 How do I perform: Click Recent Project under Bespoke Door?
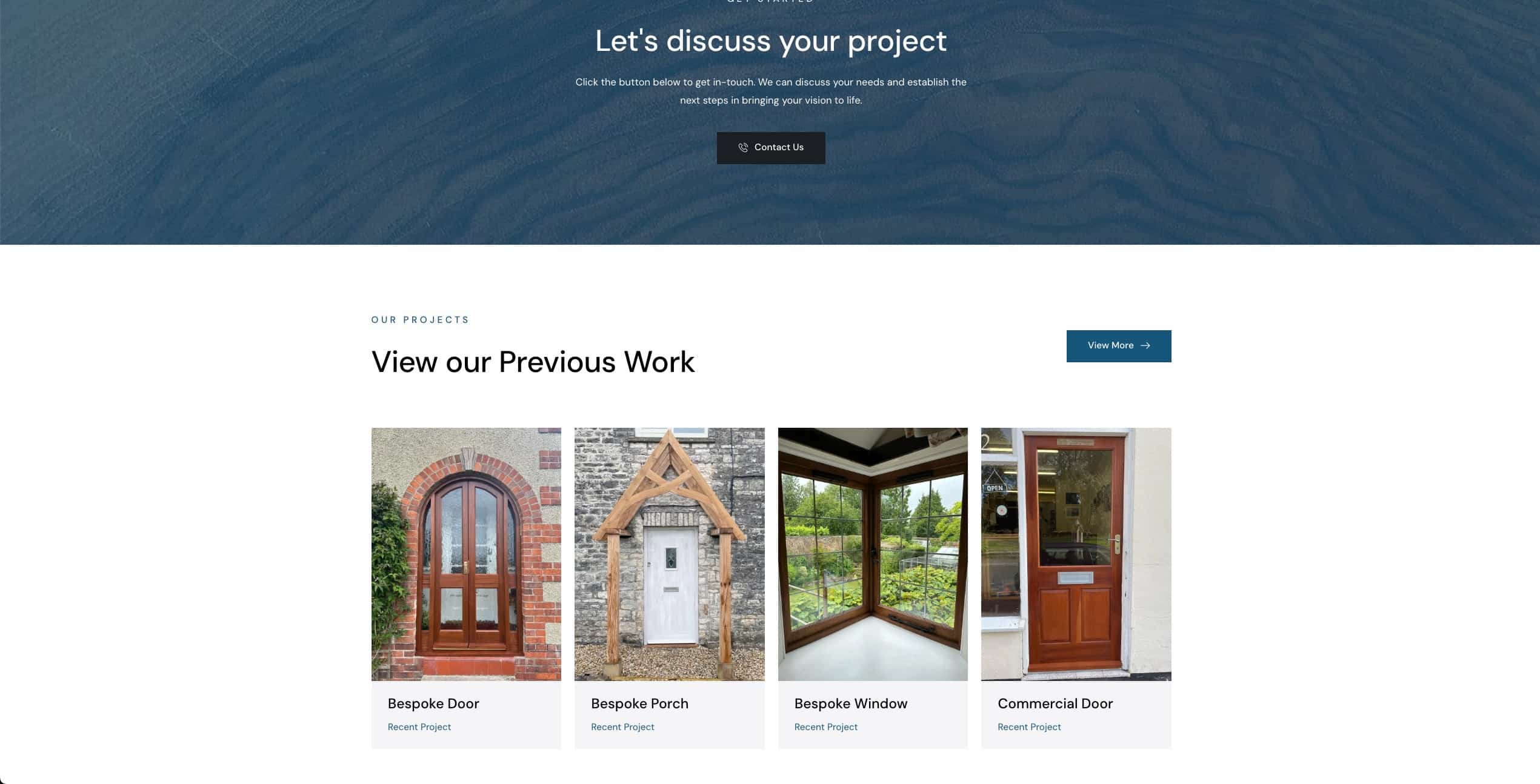tap(419, 727)
